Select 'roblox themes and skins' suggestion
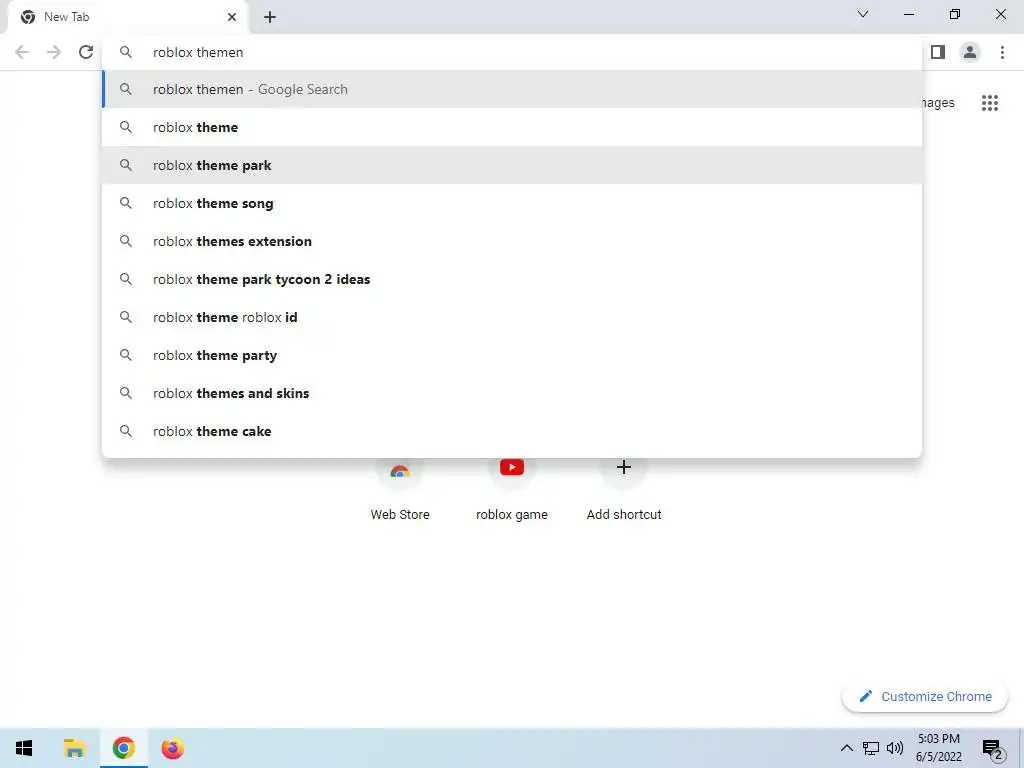 tap(512, 393)
